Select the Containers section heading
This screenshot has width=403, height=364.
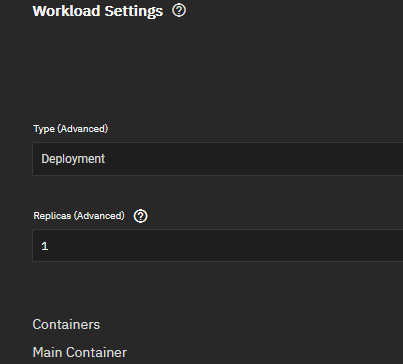pos(66,324)
